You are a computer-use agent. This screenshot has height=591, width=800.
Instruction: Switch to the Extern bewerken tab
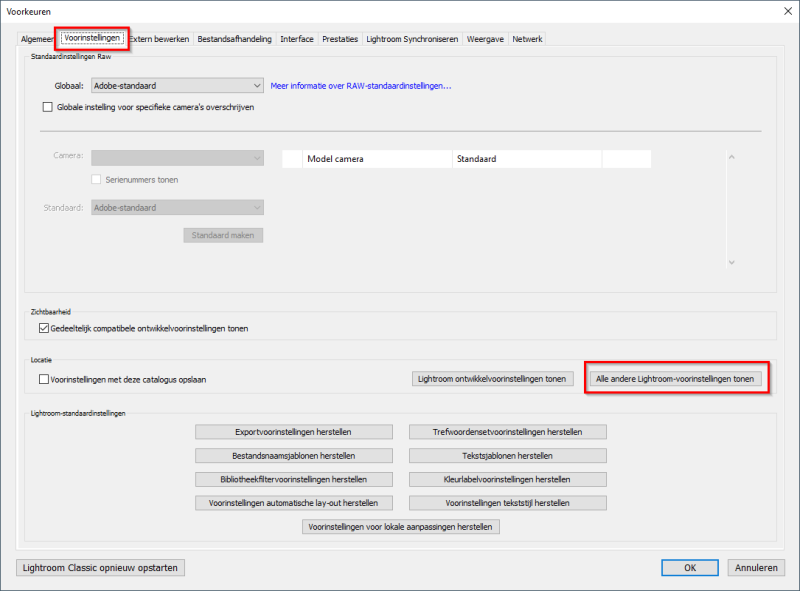(x=160, y=39)
